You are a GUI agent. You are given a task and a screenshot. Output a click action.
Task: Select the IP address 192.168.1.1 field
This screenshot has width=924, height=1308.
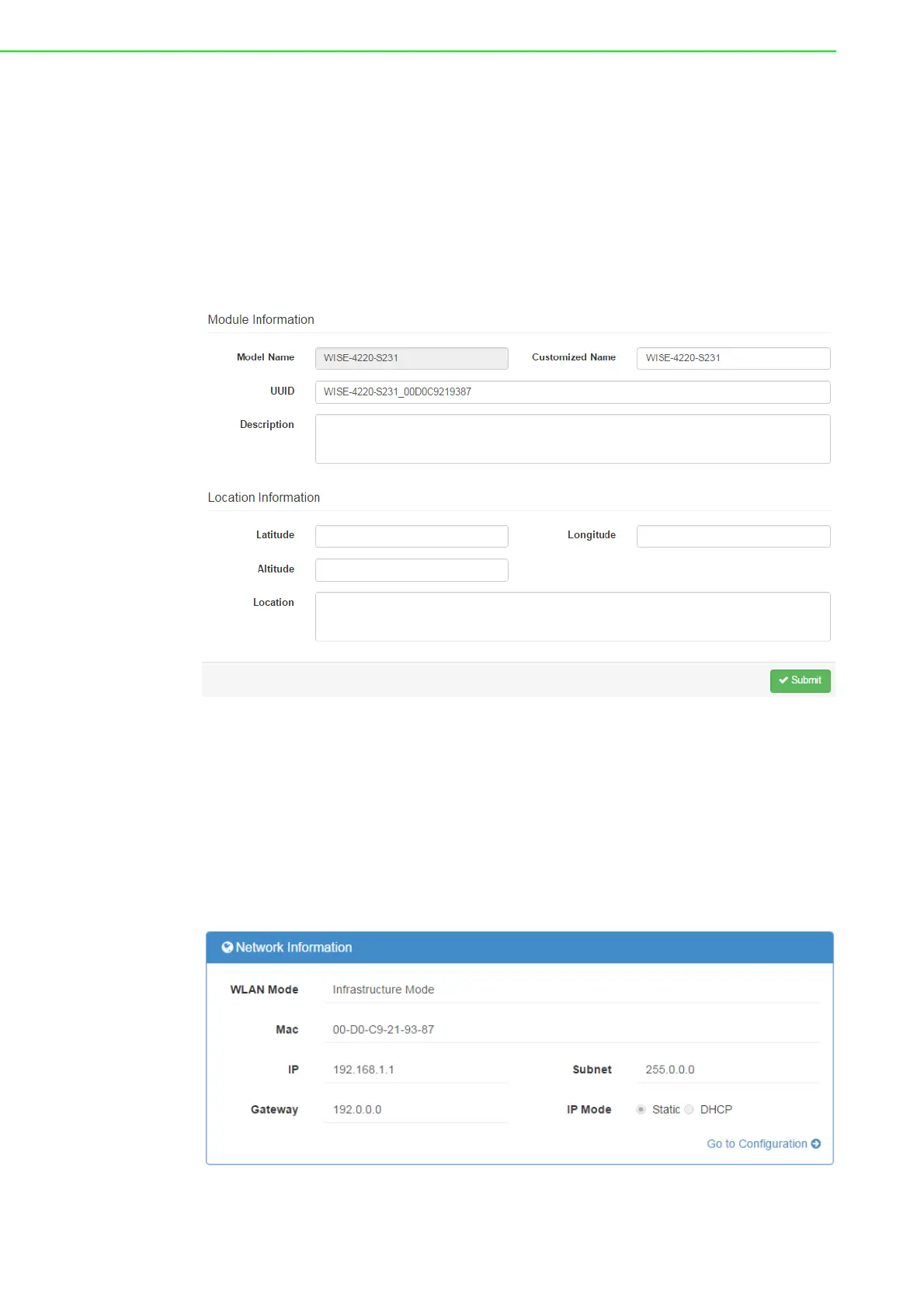[x=363, y=1070]
